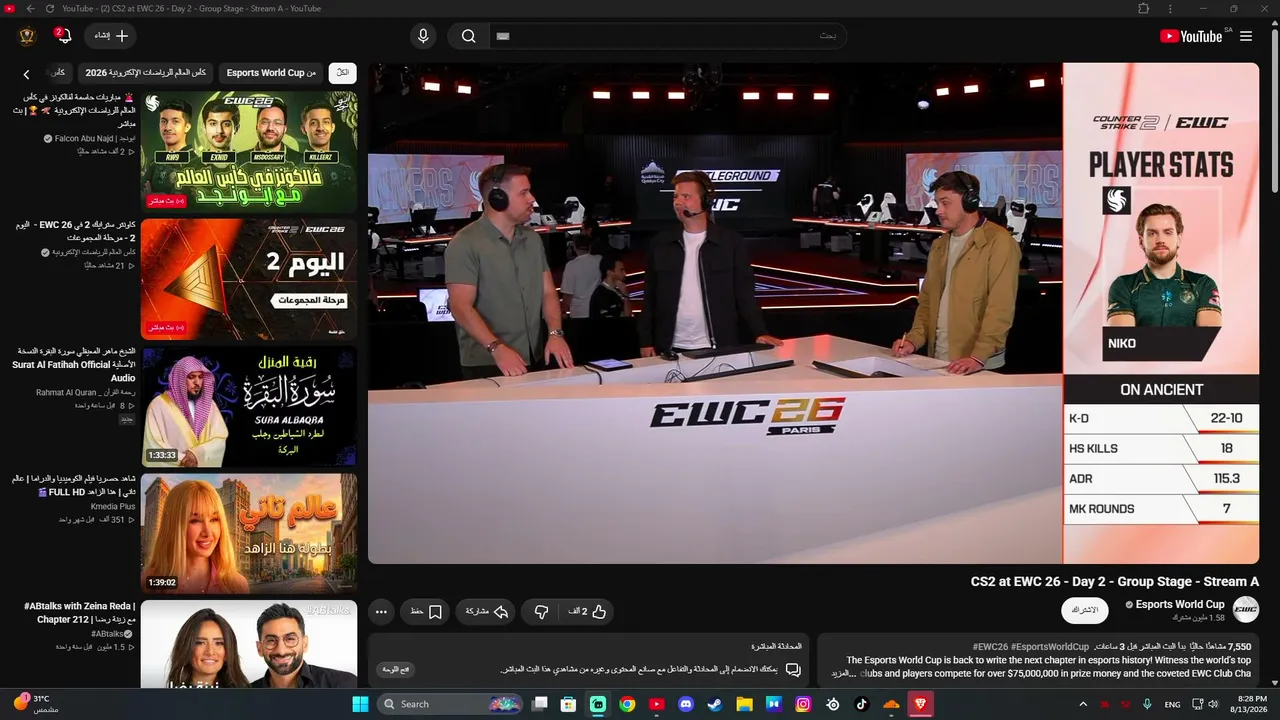Click the taskbar Search box

point(450,704)
